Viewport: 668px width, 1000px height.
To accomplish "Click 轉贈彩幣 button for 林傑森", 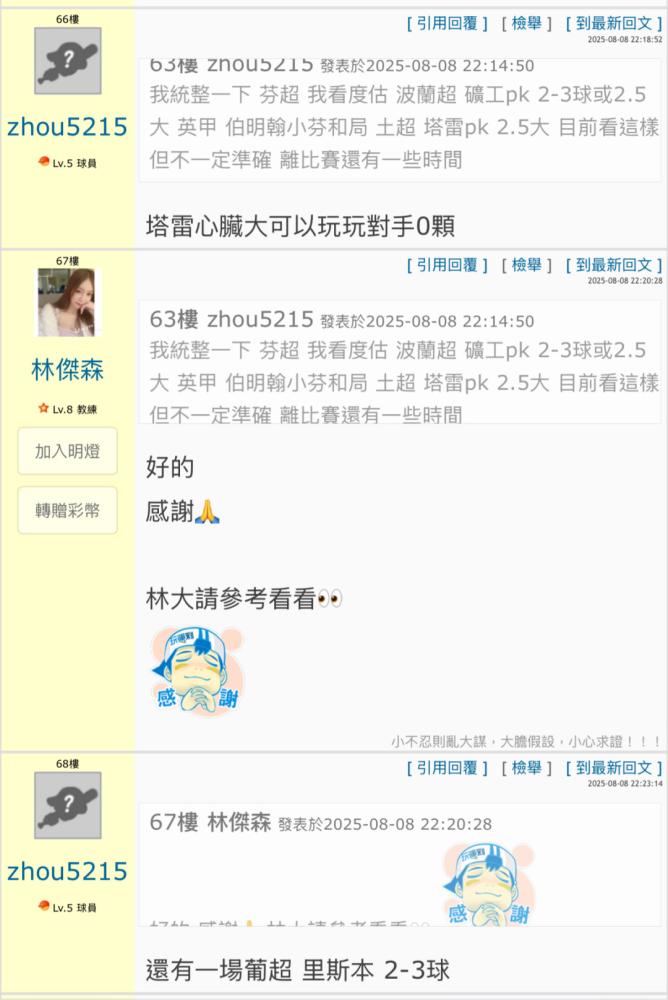I will [x=68, y=510].
